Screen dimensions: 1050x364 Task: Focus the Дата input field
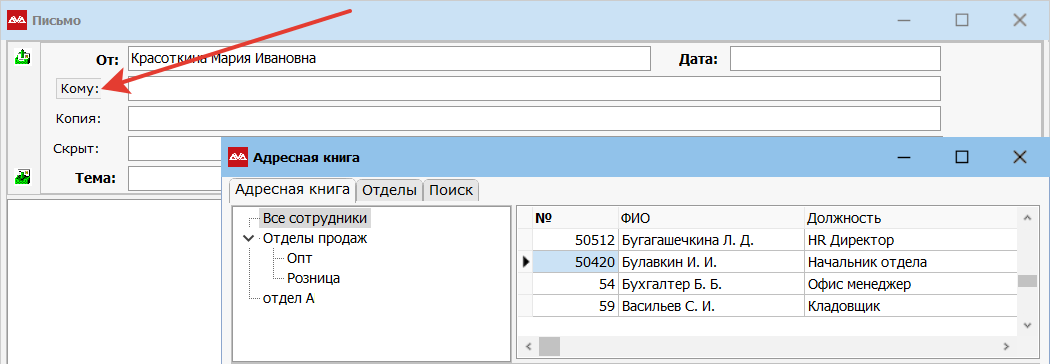pyautogui.click(x=835, y=58)
